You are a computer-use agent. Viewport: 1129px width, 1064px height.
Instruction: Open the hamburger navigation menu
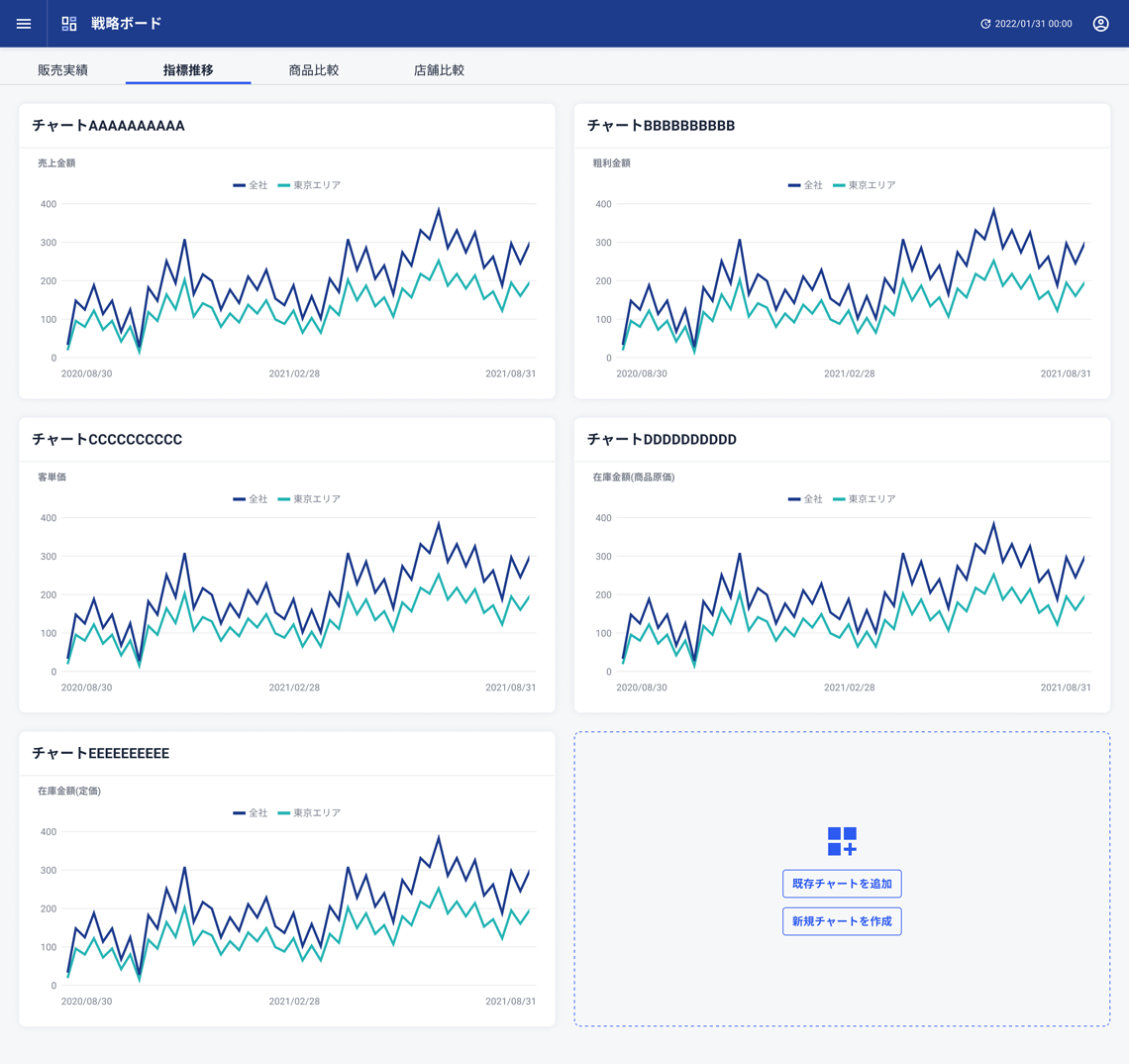[24, 24]
